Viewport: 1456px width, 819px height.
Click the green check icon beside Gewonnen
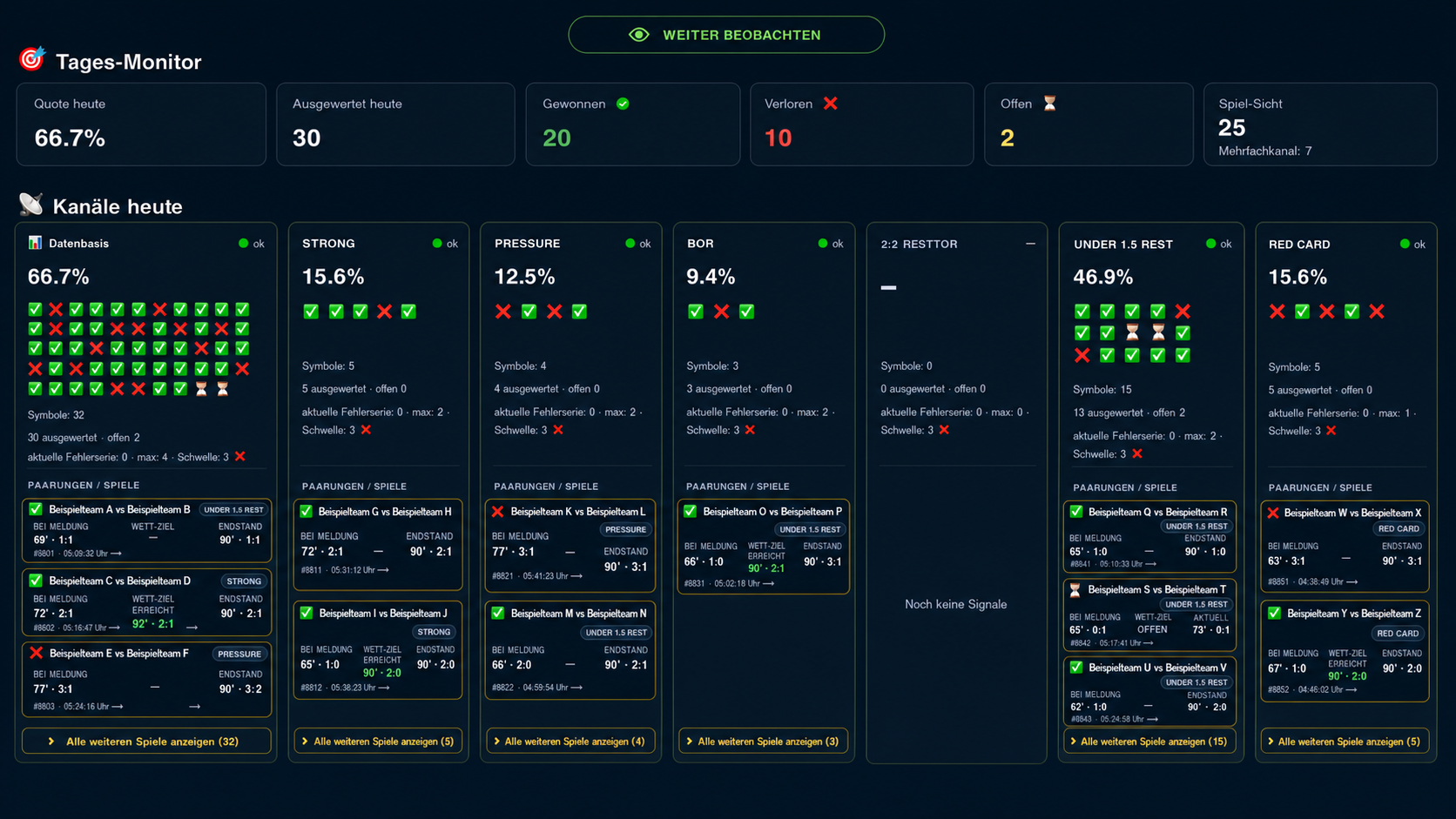(623, 104)
